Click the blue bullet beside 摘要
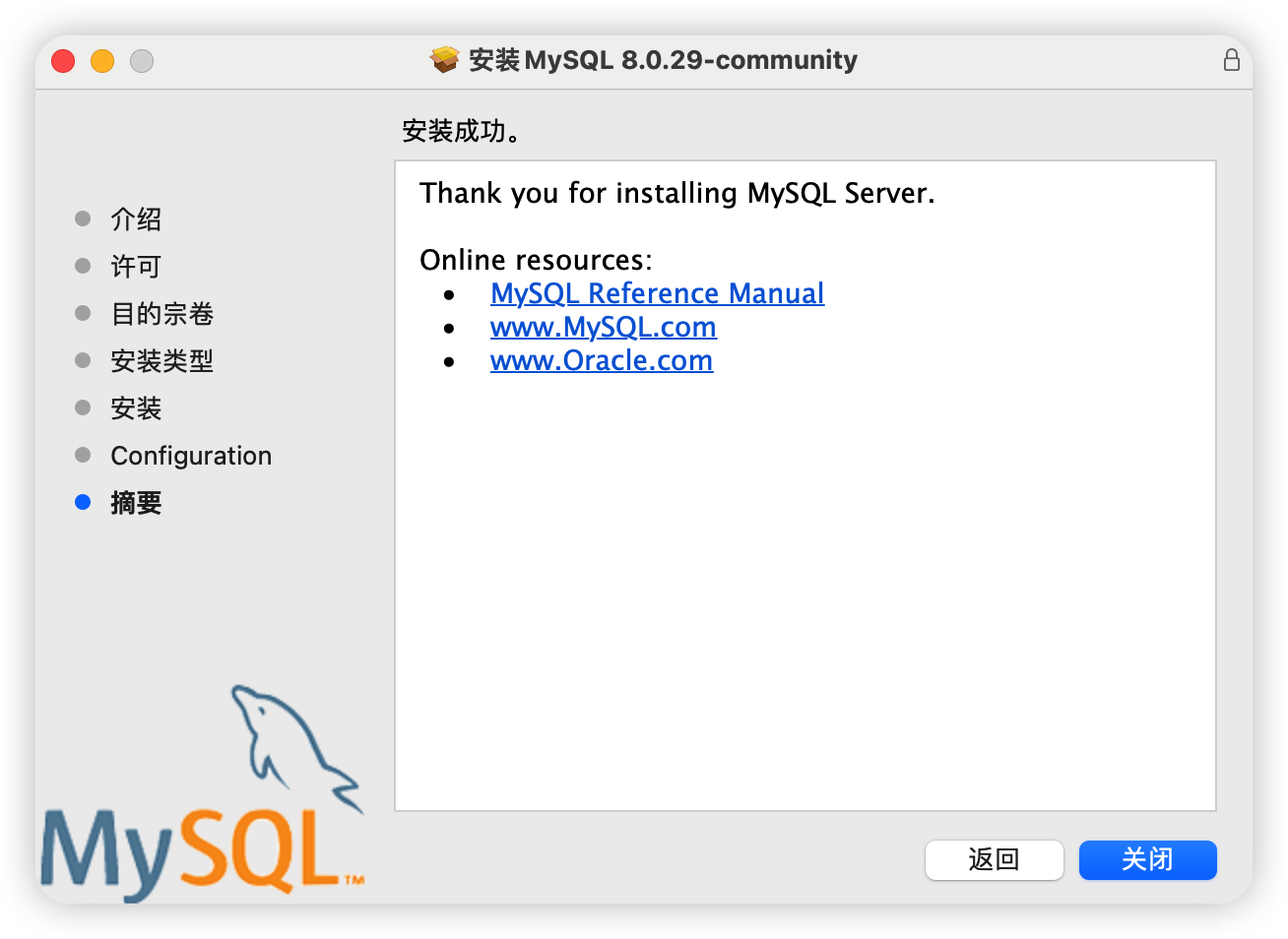The height and width of the screenshot is (939, 1288). [x=83, y=503]
